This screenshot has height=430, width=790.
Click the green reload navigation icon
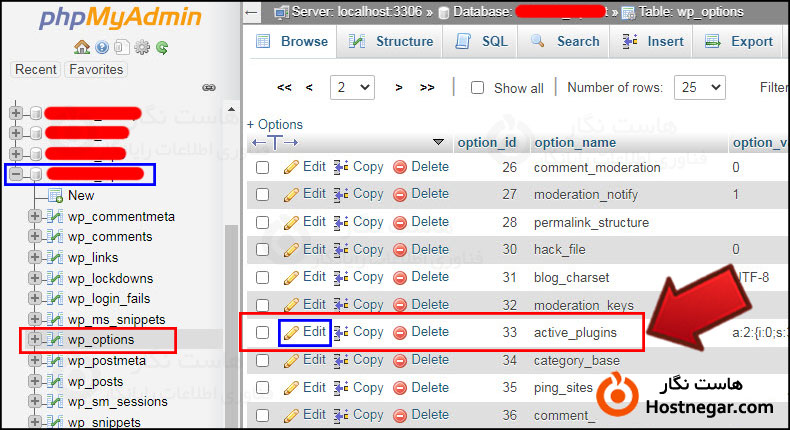coord(161,47)
